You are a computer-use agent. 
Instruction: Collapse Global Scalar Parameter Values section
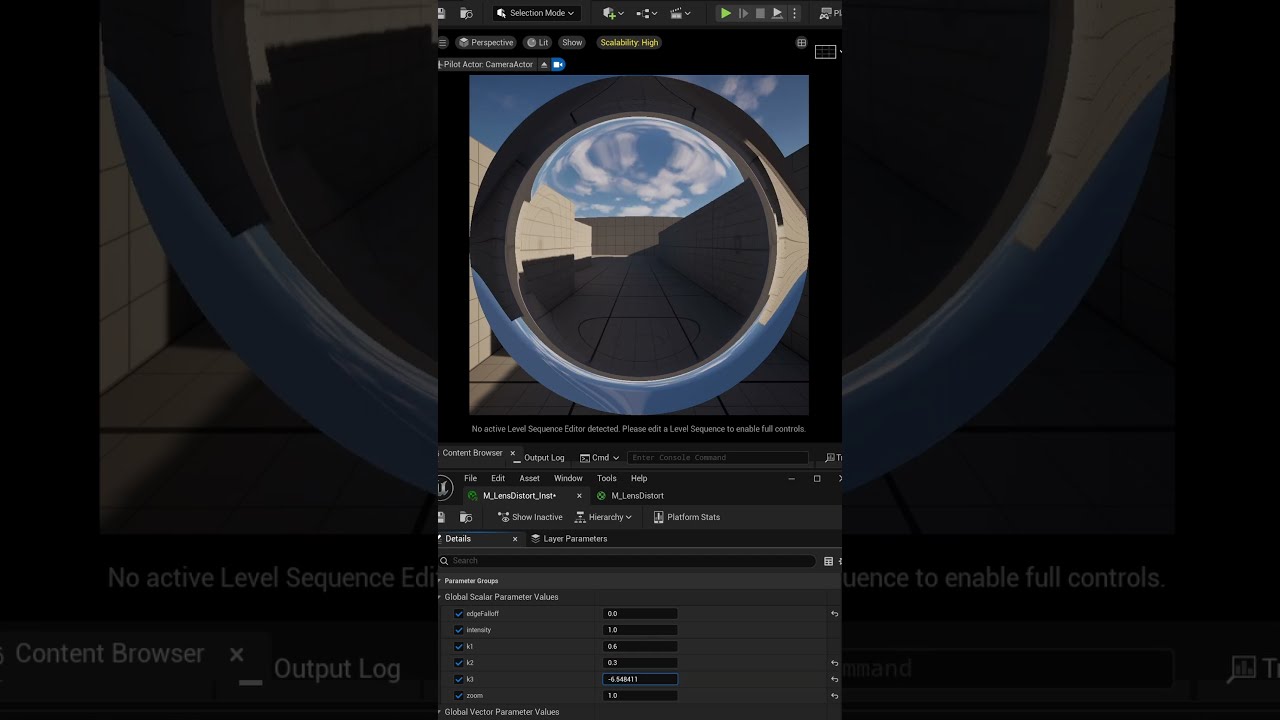pyautogui.click(x=439, y=597)
